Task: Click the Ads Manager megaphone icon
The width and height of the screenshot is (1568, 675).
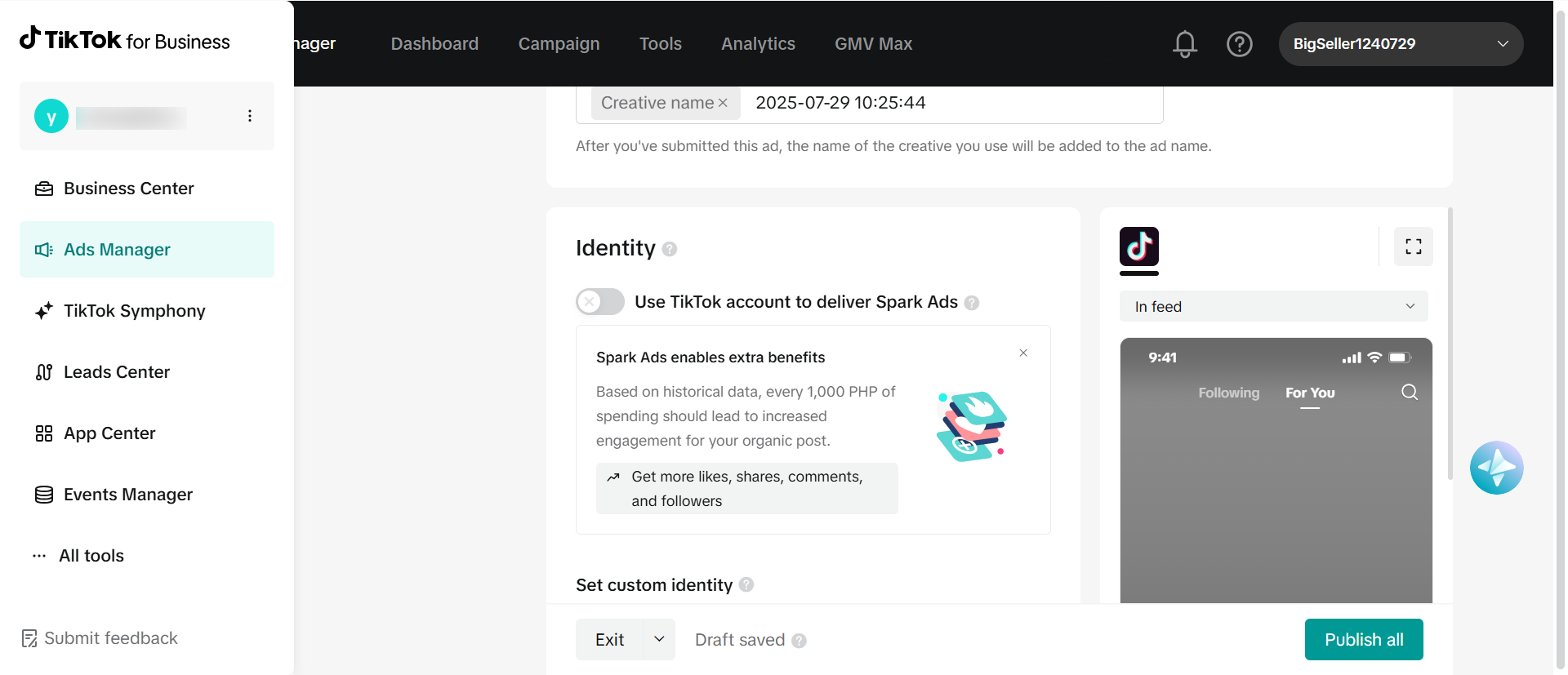Action: [44, 250]
